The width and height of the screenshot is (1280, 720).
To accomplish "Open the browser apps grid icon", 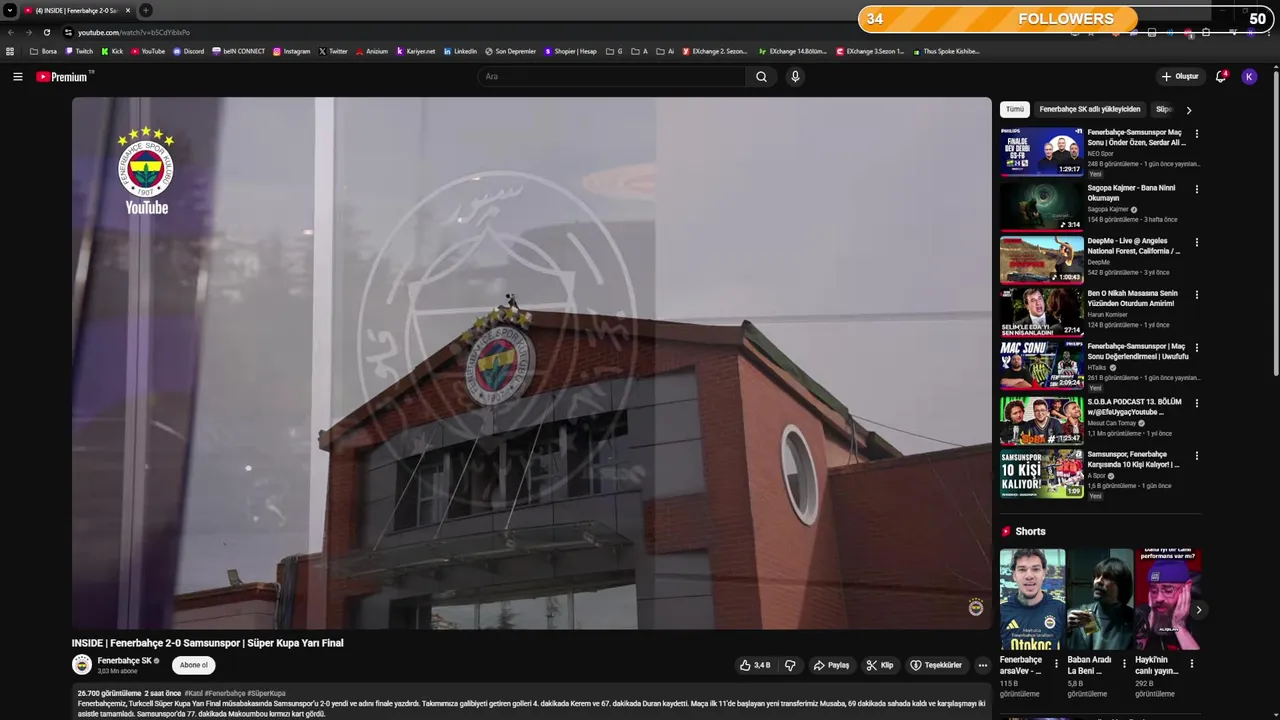I will (x=10, y=51).
